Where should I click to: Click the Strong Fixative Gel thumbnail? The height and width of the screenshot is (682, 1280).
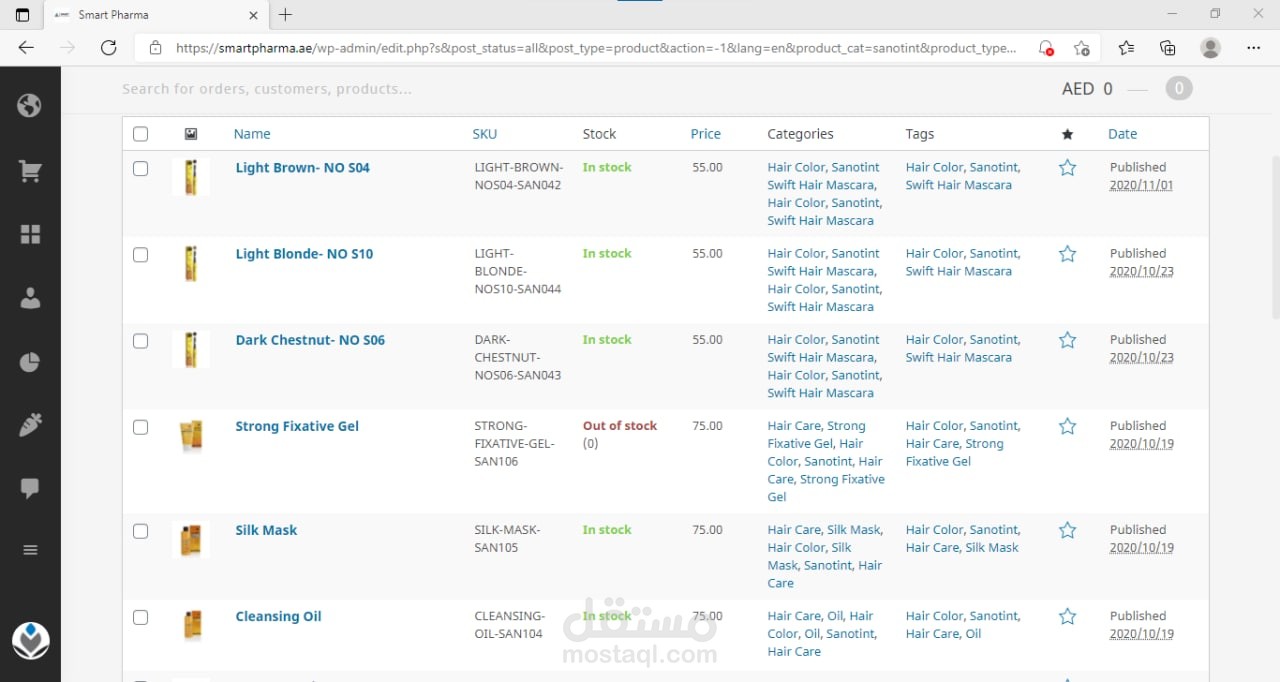tap(191, 435)
